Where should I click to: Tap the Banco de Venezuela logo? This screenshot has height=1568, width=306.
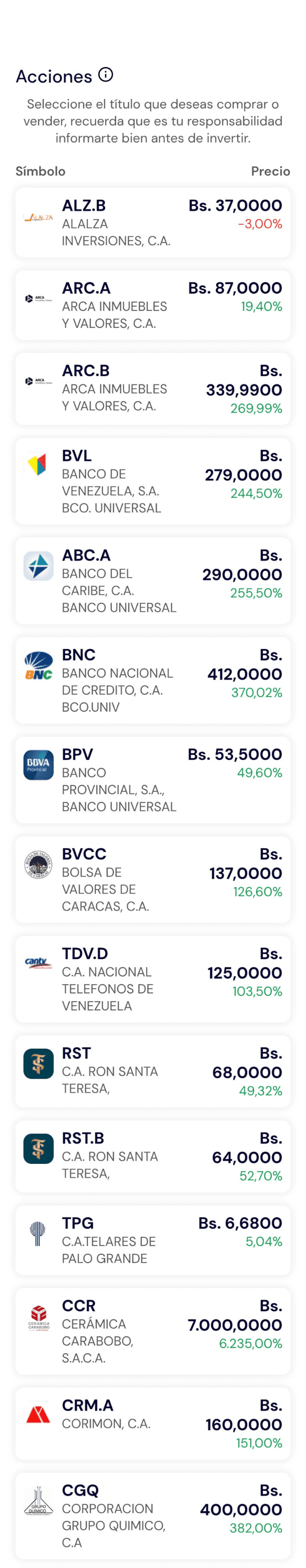tap(38, 465)
